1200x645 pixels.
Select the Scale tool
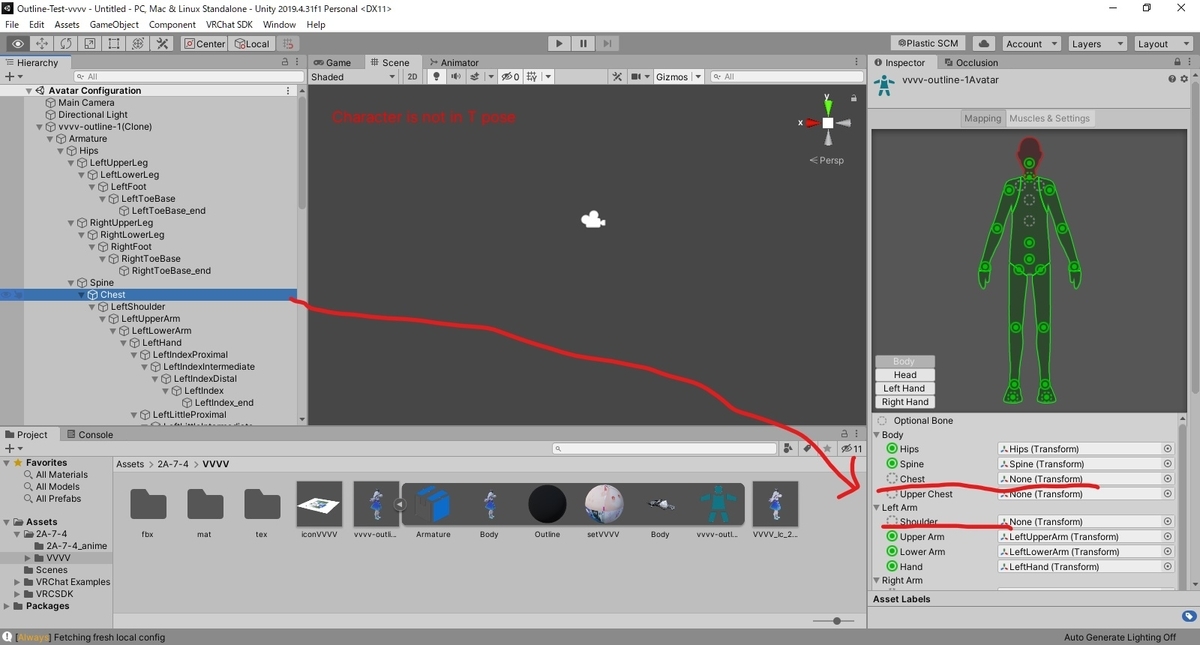coord(90,44)
